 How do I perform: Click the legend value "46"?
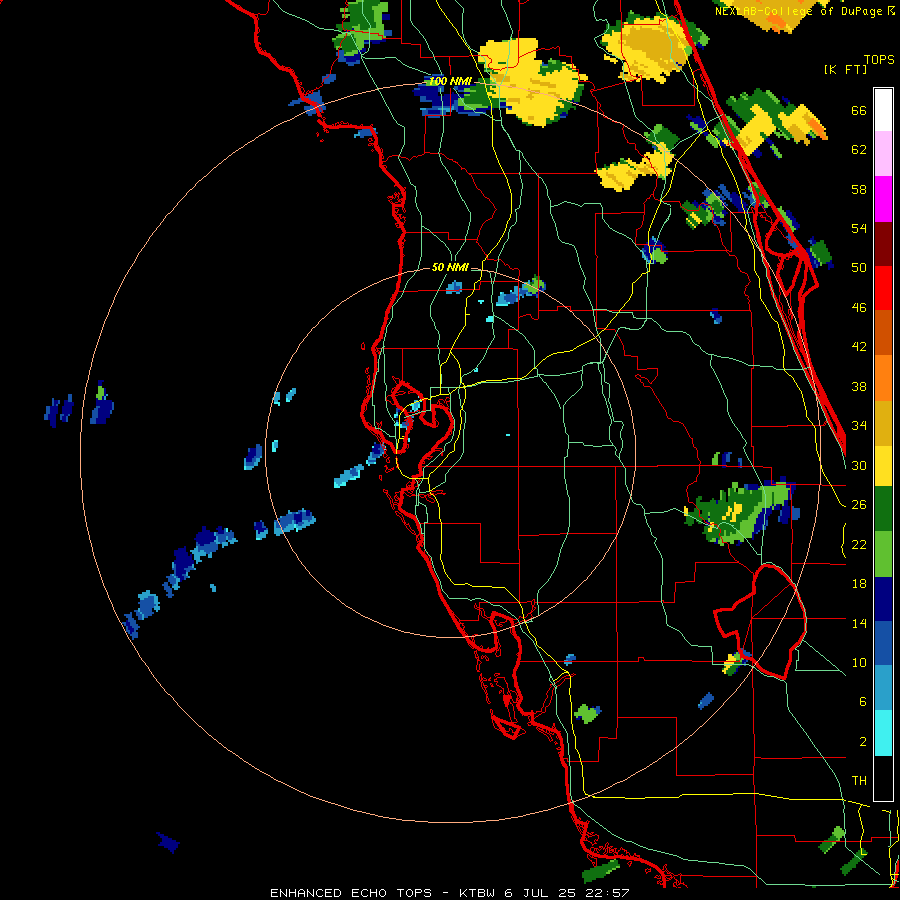(x=859, y=308)
